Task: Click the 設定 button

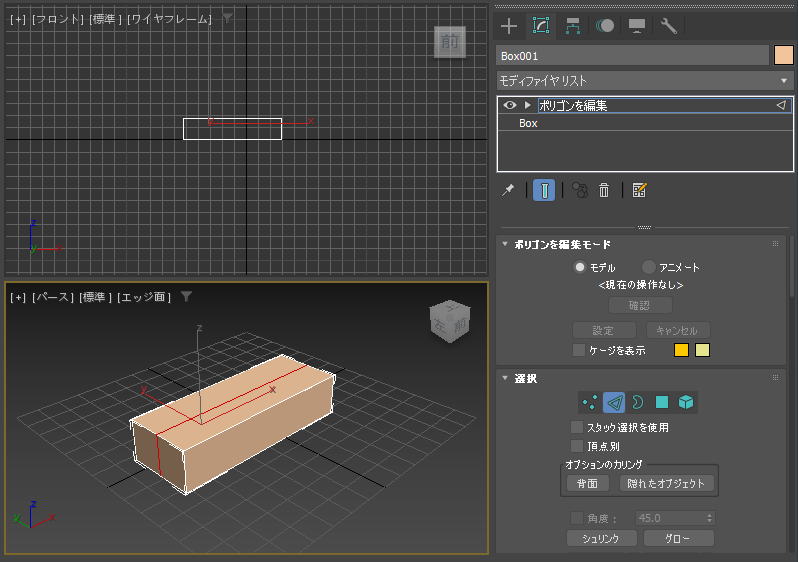Action: (x=604, y=330)
